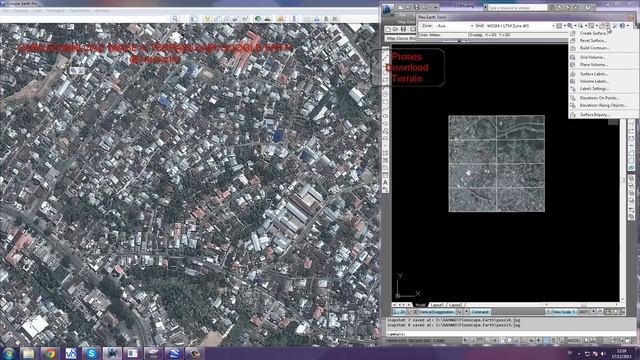Switch to Model tab

[420, 305]
